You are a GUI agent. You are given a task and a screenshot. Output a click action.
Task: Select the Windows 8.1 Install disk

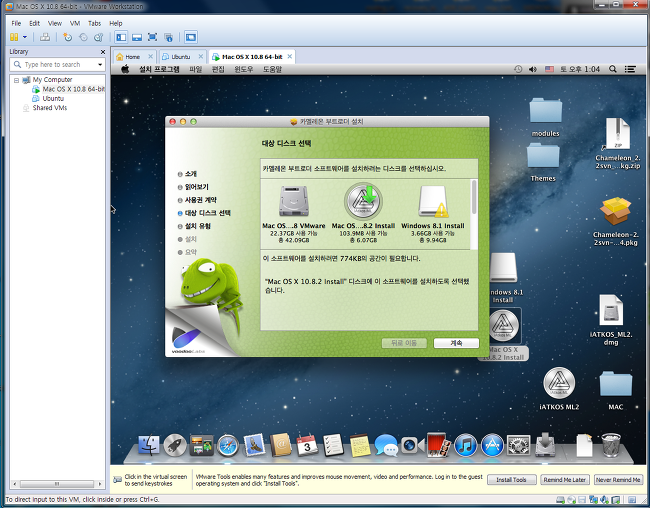pyautogui.click(x=433, y=214)
